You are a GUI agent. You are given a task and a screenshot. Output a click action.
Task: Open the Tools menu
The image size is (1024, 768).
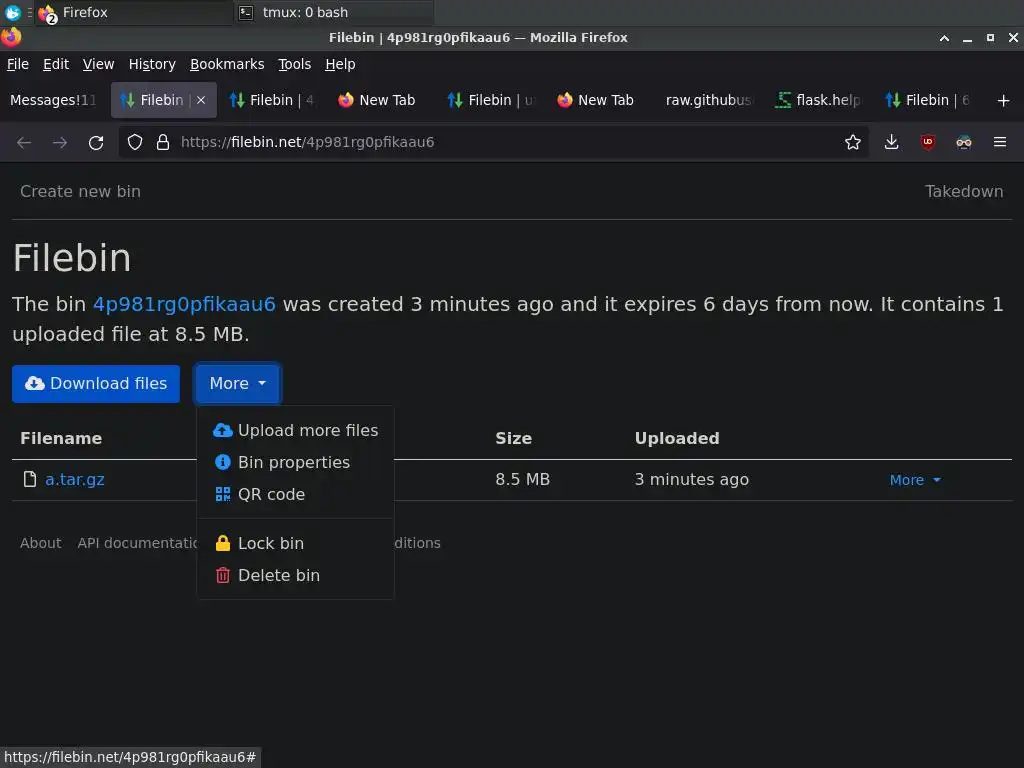click(294, 64)
